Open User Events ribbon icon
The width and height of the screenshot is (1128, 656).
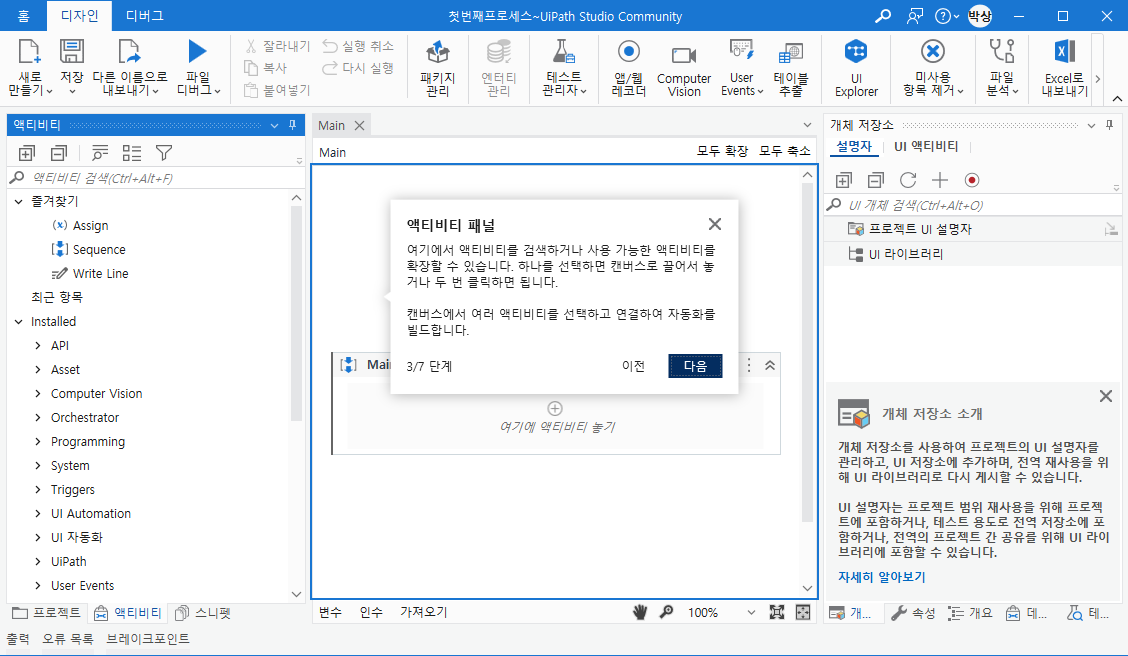(741, 52)
